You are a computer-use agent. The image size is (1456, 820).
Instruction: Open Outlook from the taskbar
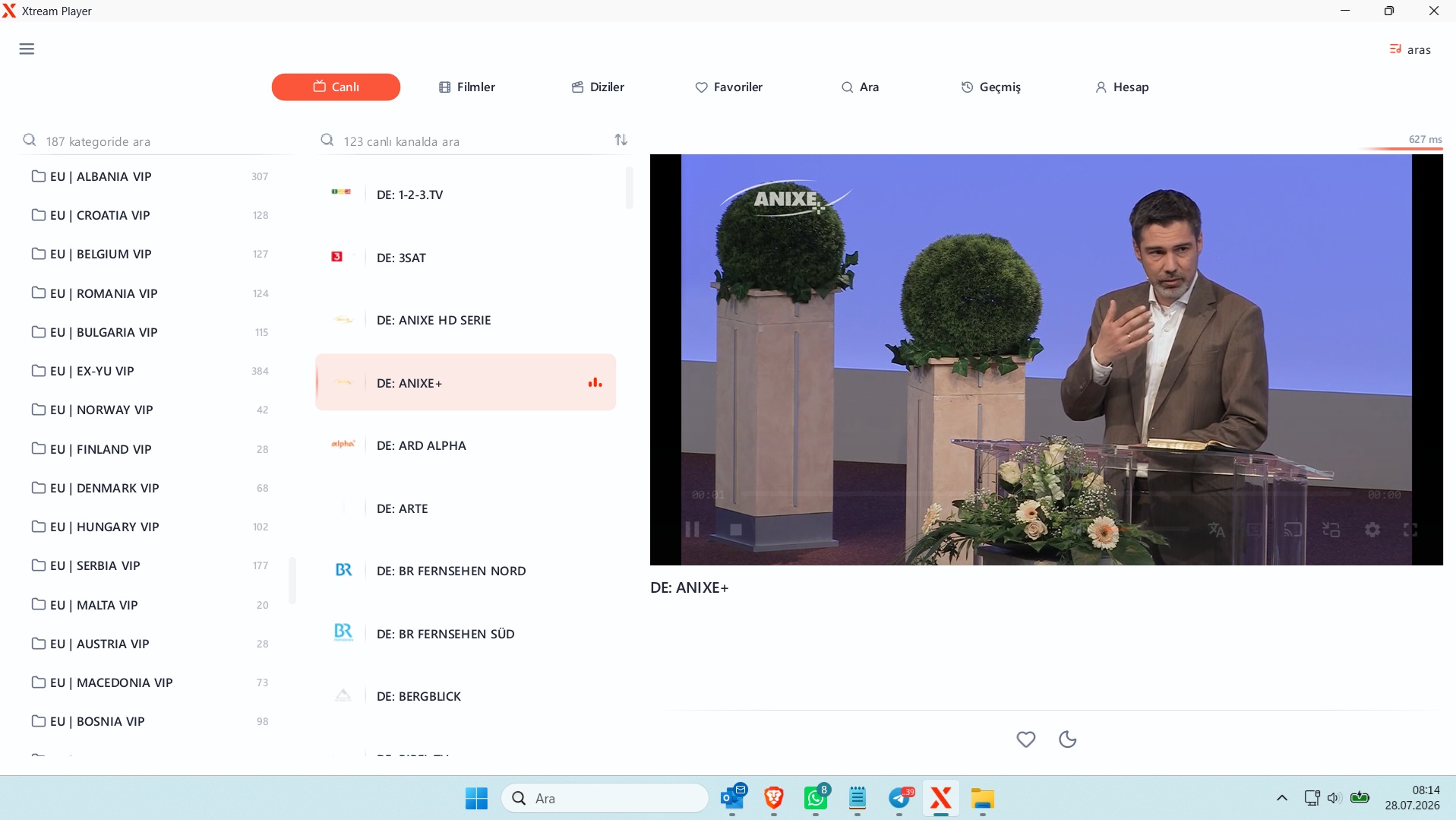pyautogui.click(x=733, y=798)
